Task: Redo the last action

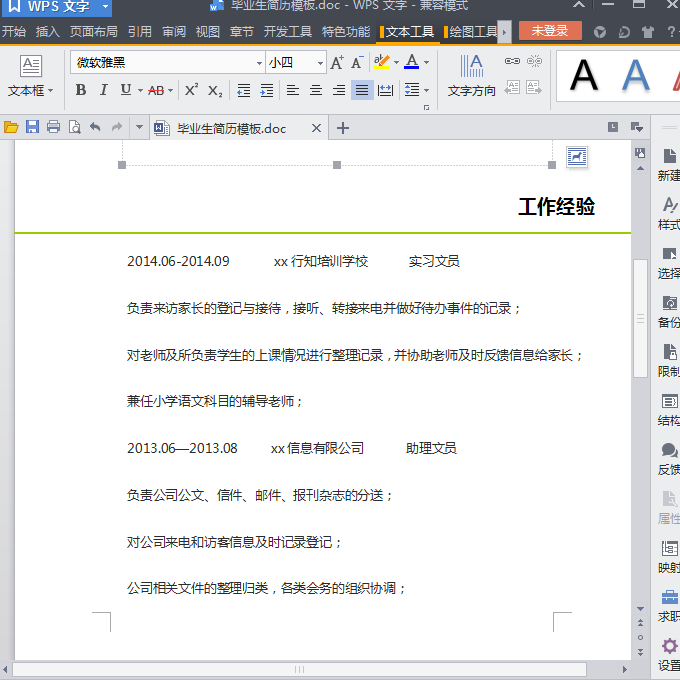Action: (x=117, y=127)
